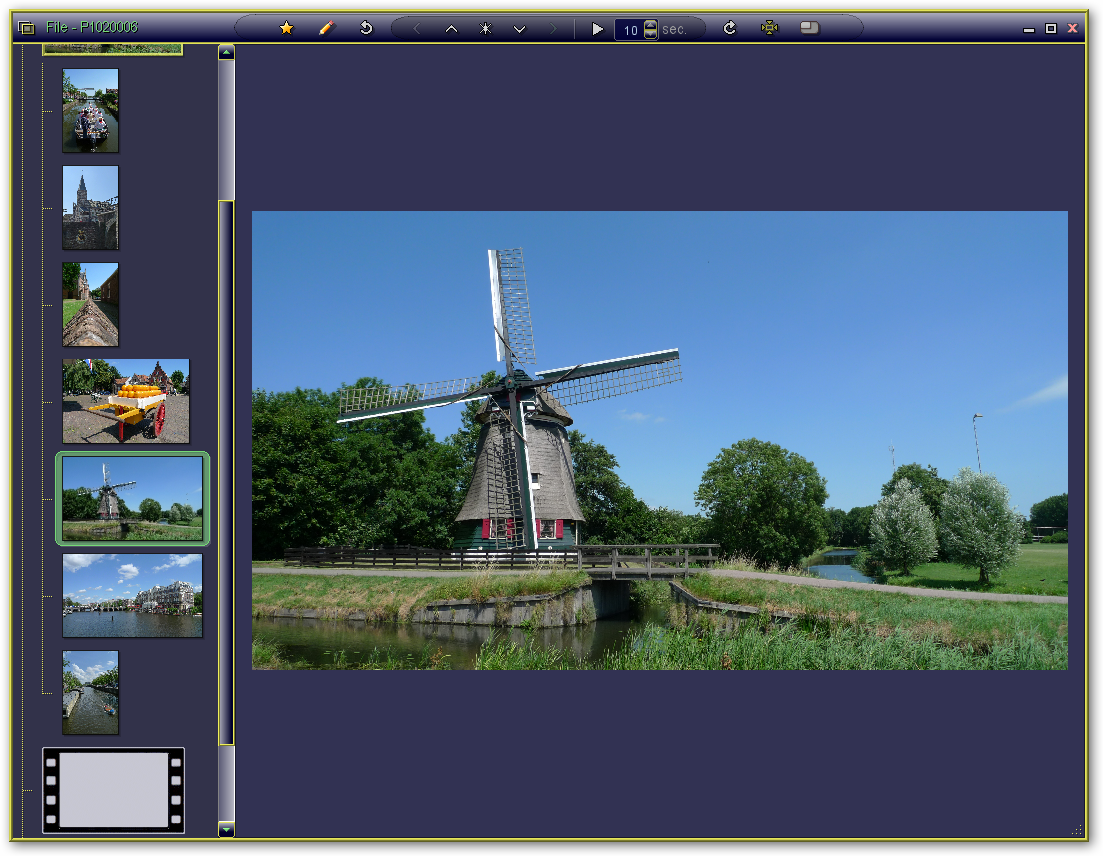Click the yellow four-arrow fit-to-screen icon
The image size is (1103, 856).
[770, 28]
